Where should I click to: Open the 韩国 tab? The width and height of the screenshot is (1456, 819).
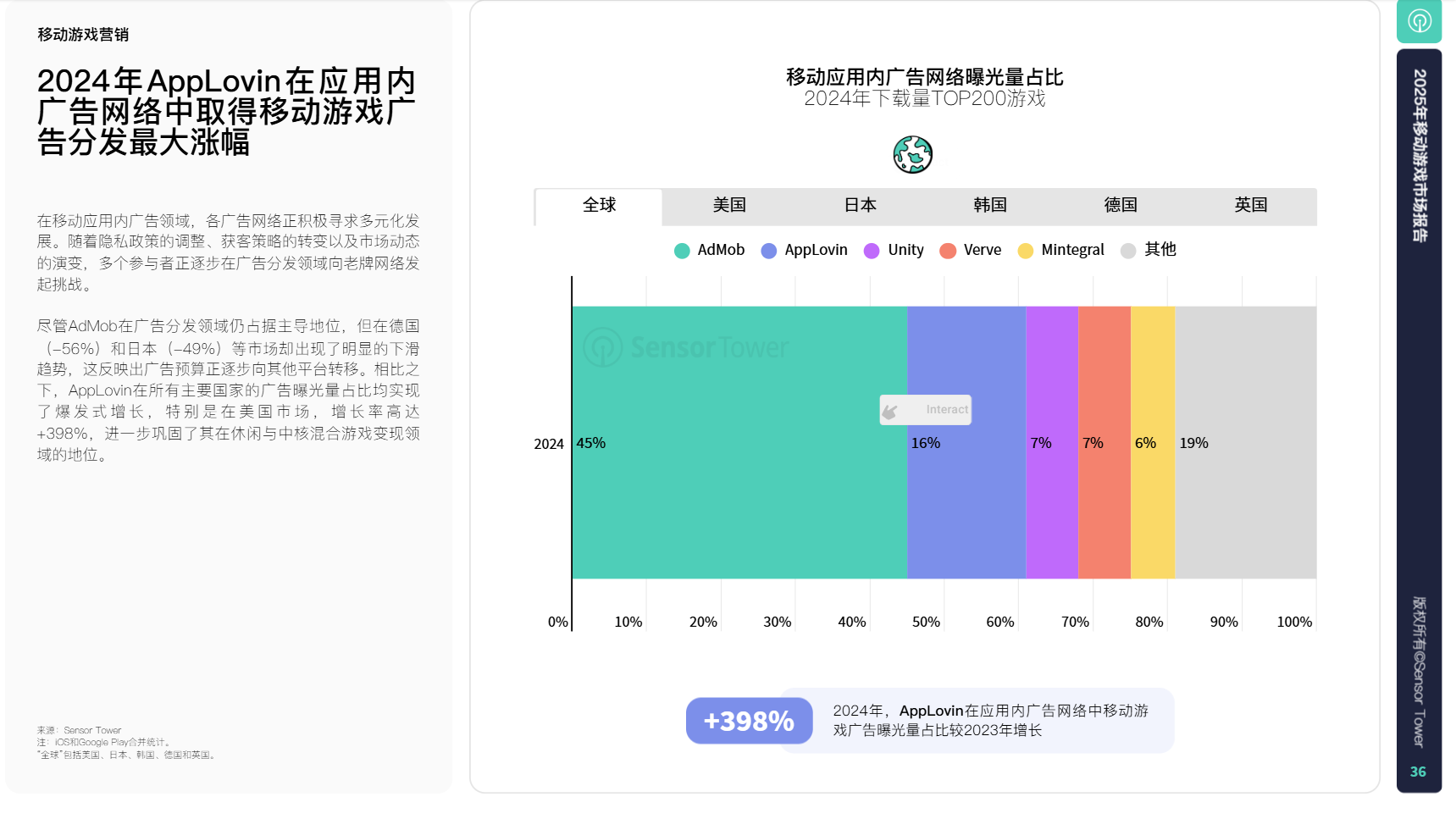(x=990, y=206)
